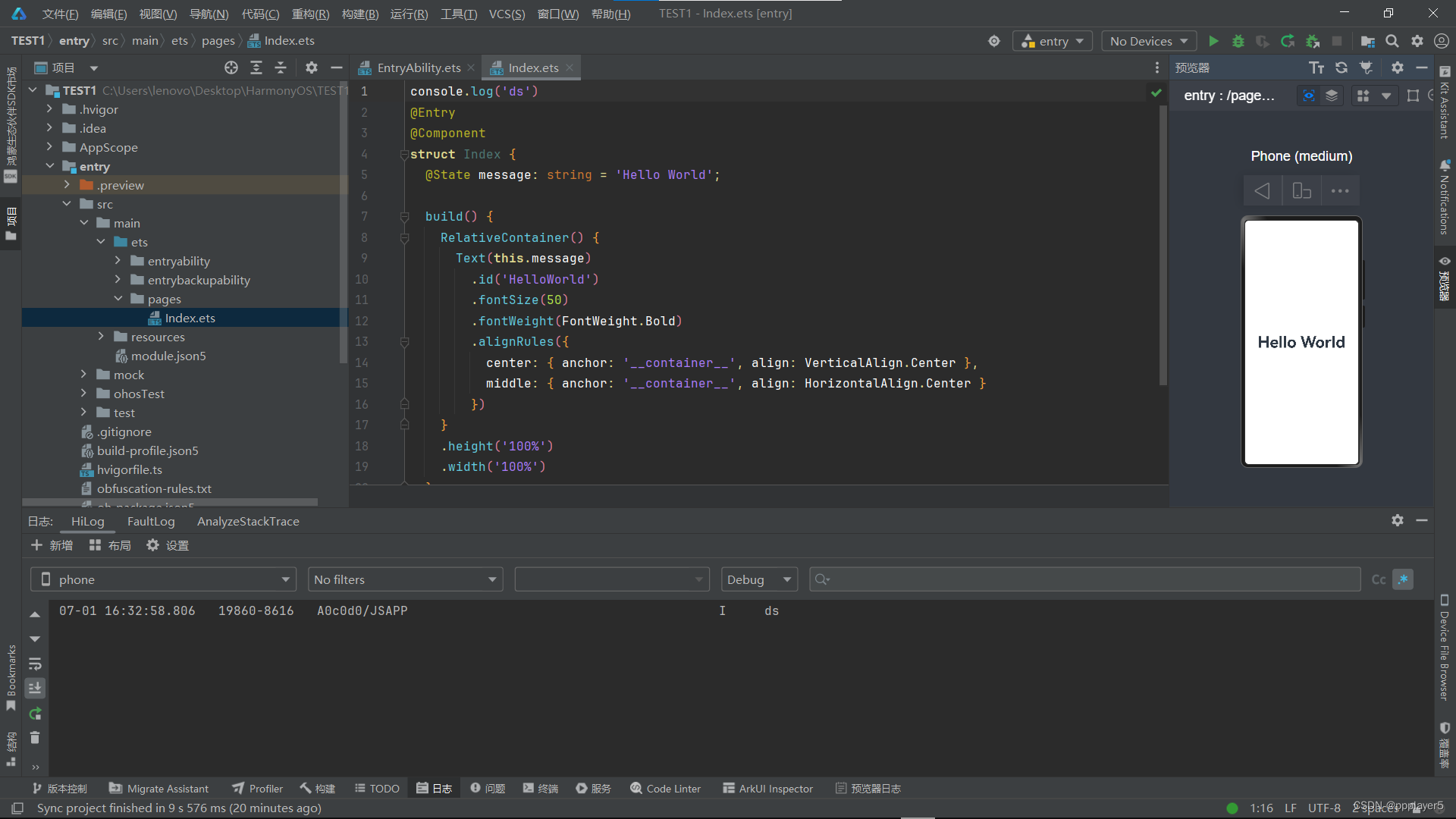This screenshot has height=819, width=1456.
Task: Switch to the EntryAbility.ets editor tab
Action: click(x=418, y=67)
